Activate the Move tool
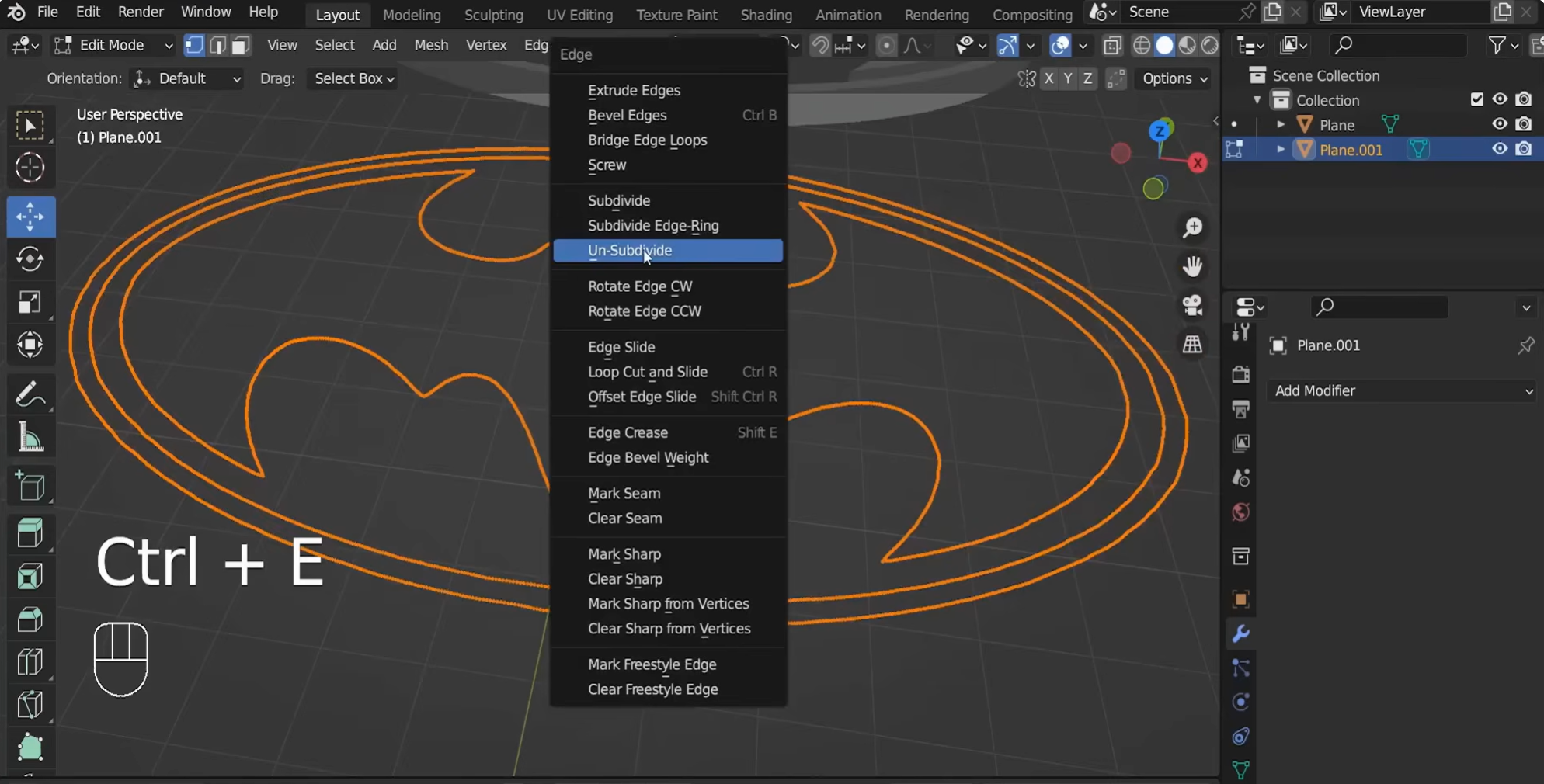The image size is (1544, 784). click(30, 217)
